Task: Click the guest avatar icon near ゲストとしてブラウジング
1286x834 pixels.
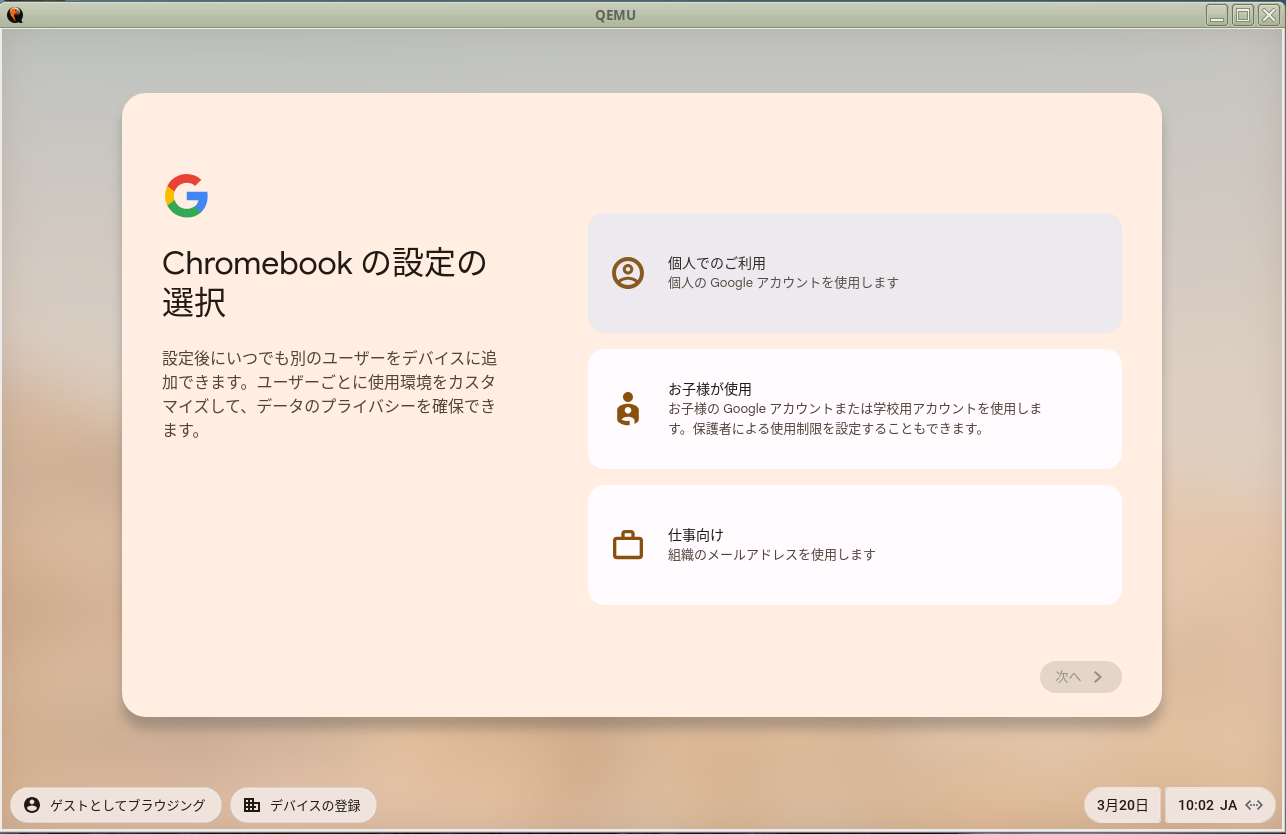Action: (x=31, y=805)
